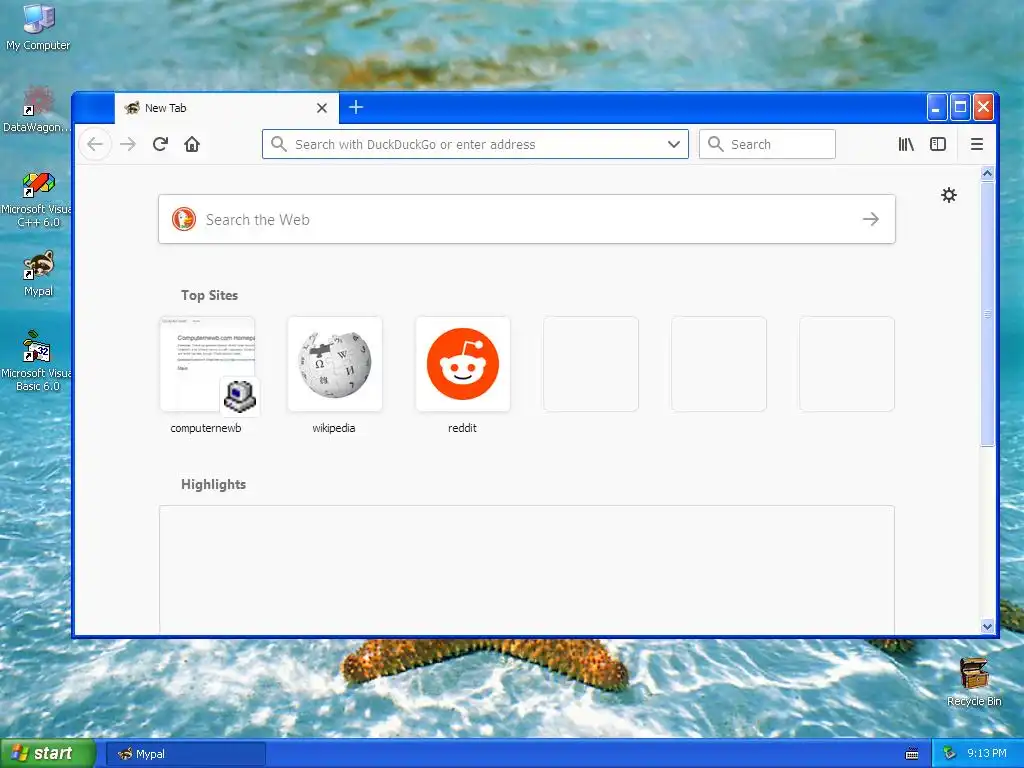Open new tab page settings gear
1024x768 pixels.
click(949, 195)
